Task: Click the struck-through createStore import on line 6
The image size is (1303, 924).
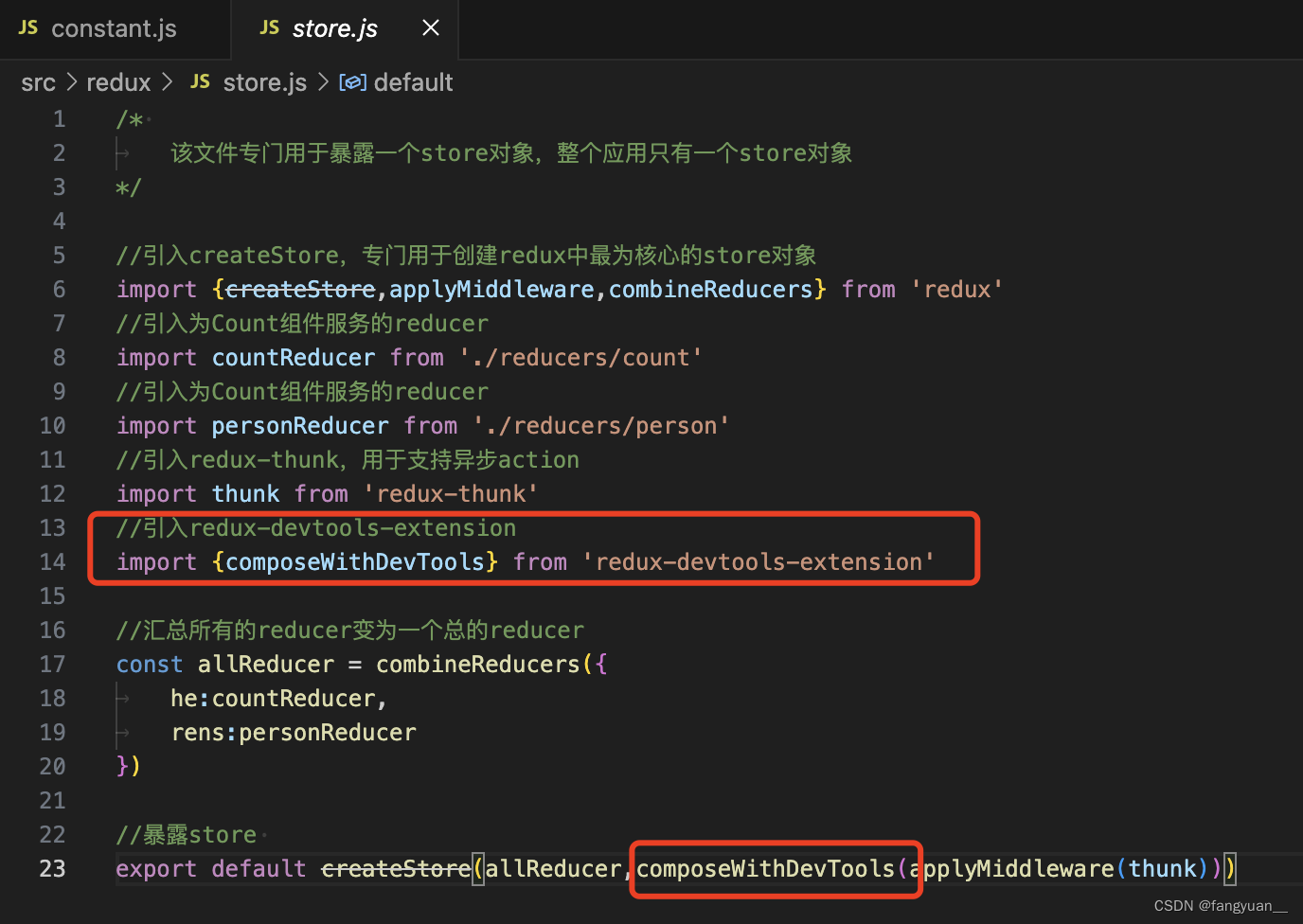Action: coord(300,290)
